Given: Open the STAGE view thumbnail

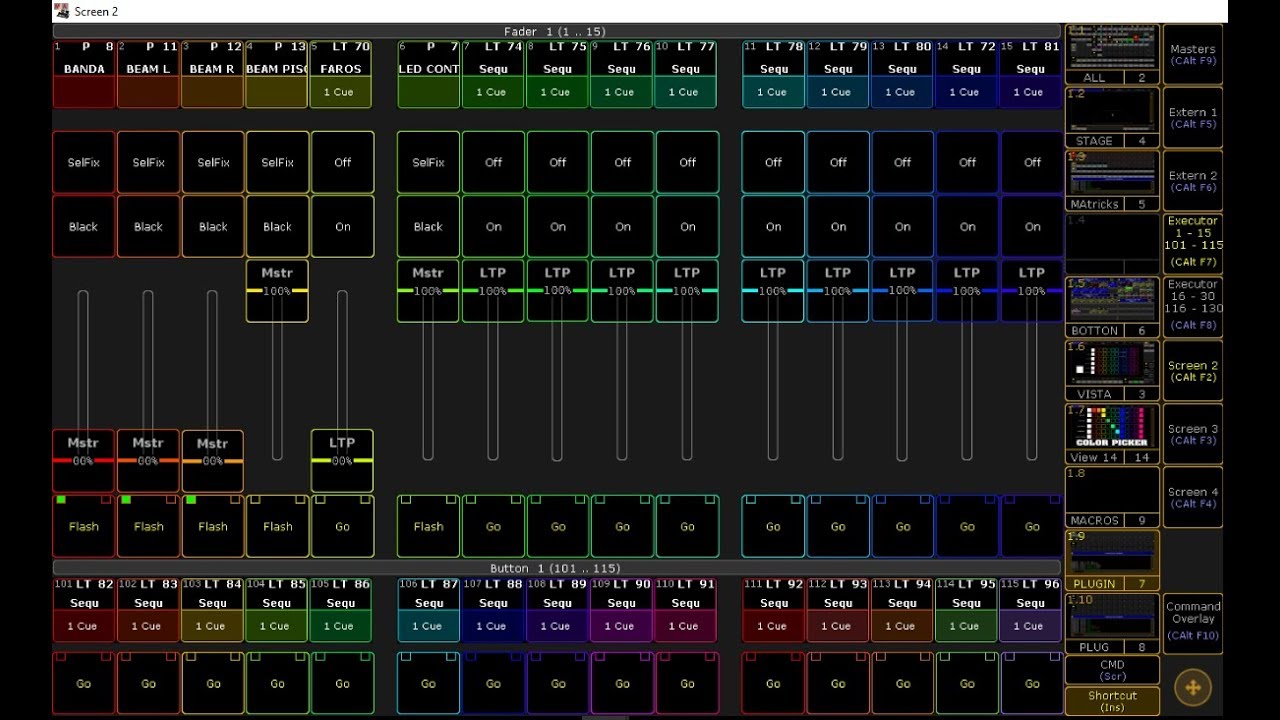Looking at the screenshot, I should click(1112, 117).
